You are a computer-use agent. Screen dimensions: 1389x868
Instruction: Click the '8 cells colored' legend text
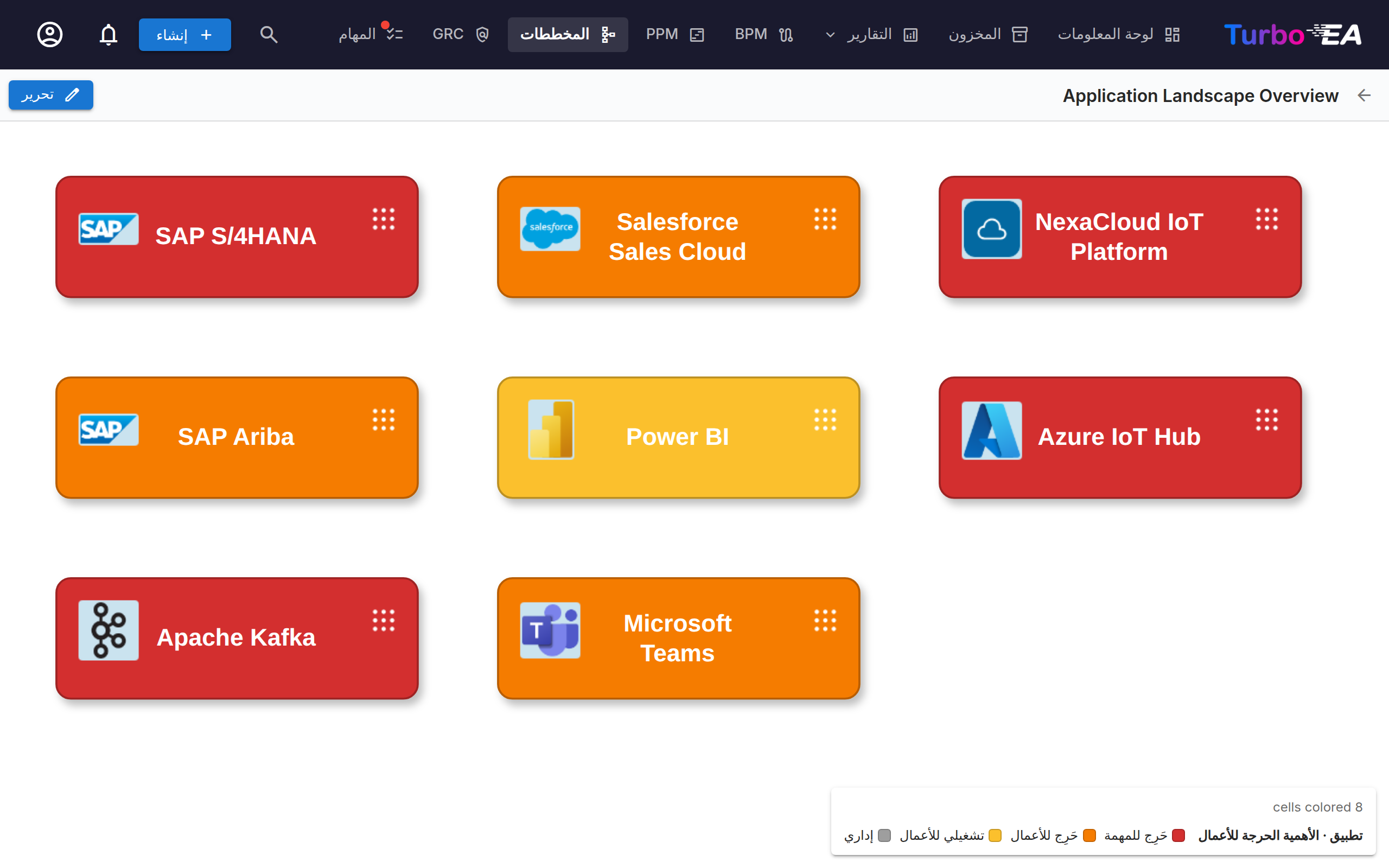click(1317, 807)
